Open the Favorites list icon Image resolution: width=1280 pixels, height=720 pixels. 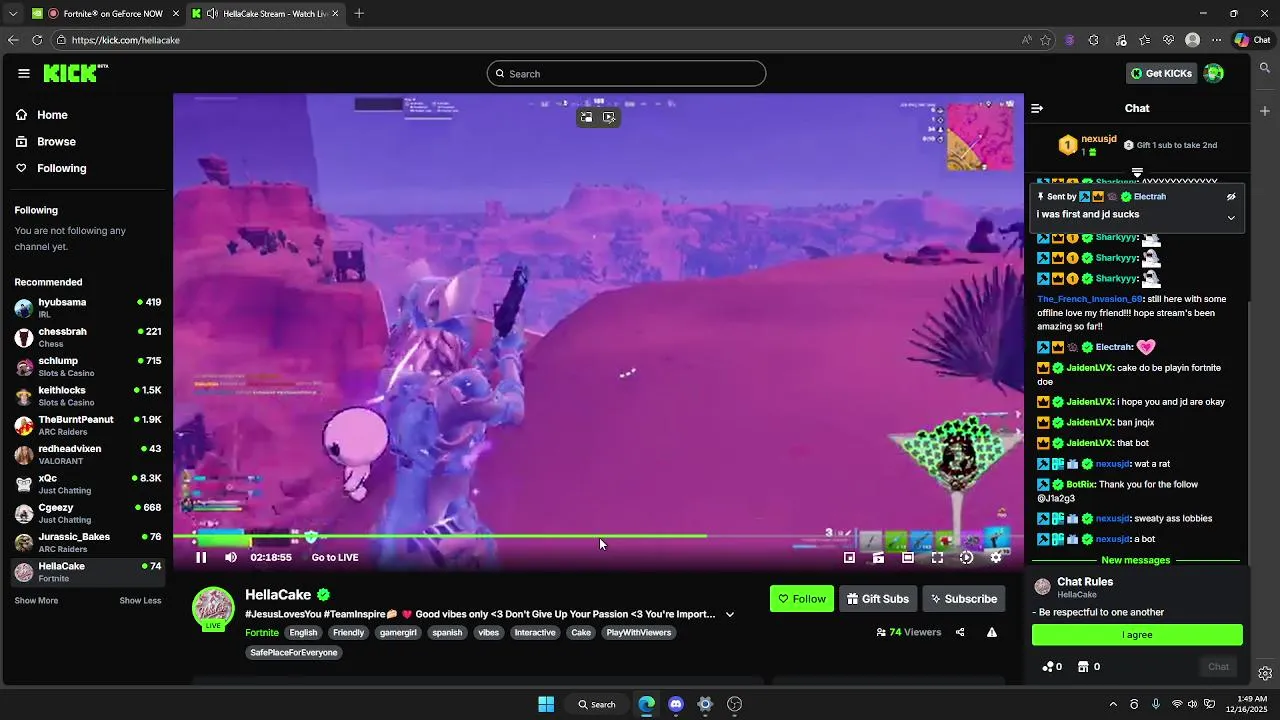1144,40
